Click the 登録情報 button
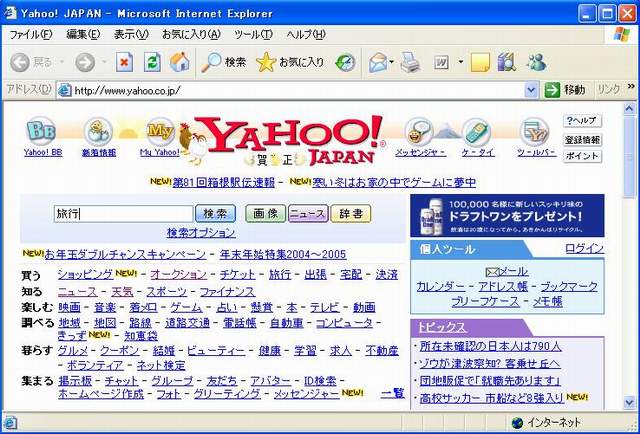 pos(582,140)
